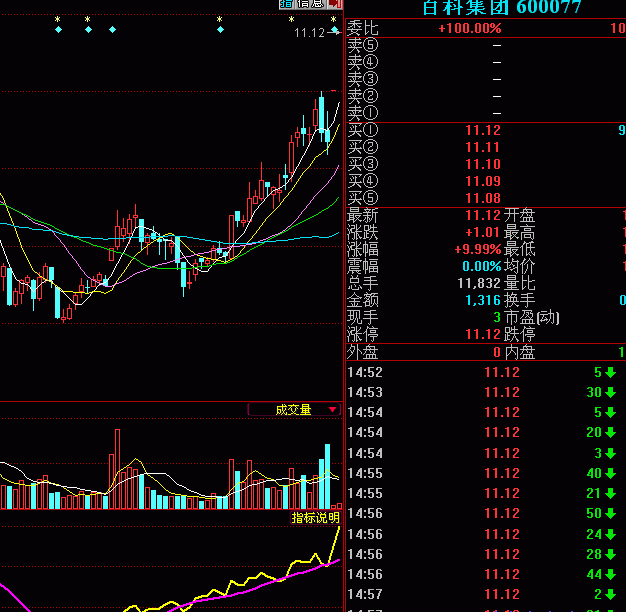Click the 卖① ask row label
The image size is (626, 612).
pyautogui.click(x=363, y=113)
